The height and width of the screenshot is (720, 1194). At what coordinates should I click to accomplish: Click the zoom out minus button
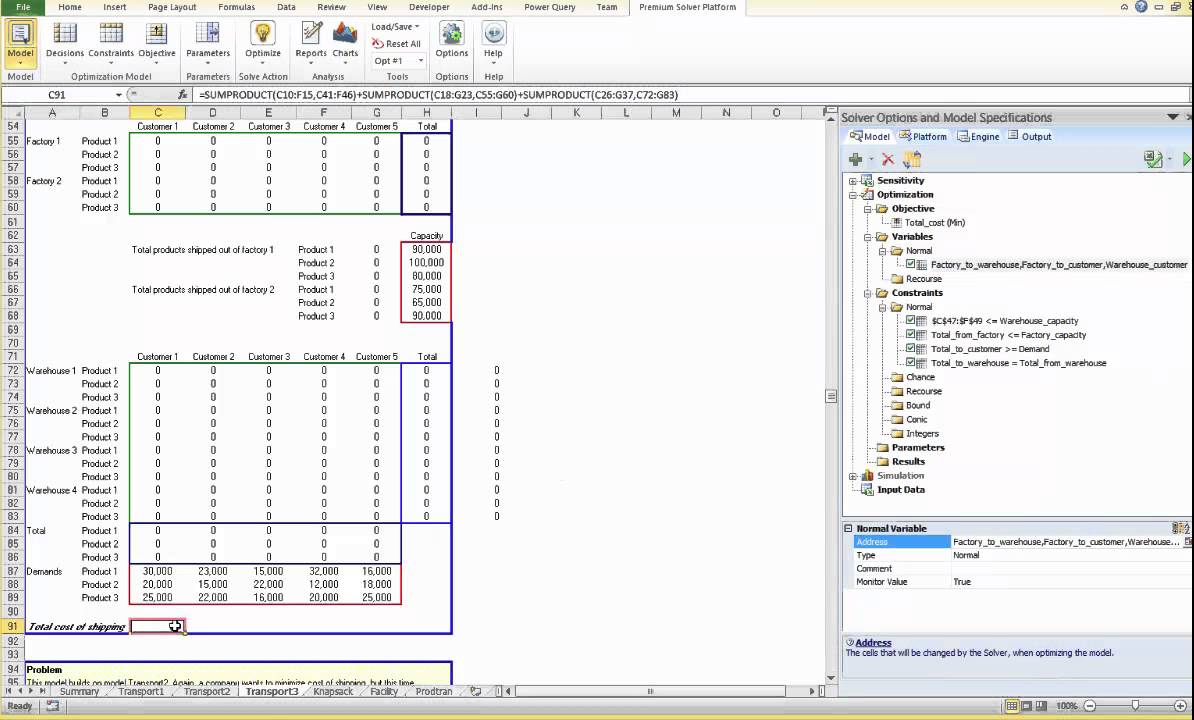coord(1090,706)
